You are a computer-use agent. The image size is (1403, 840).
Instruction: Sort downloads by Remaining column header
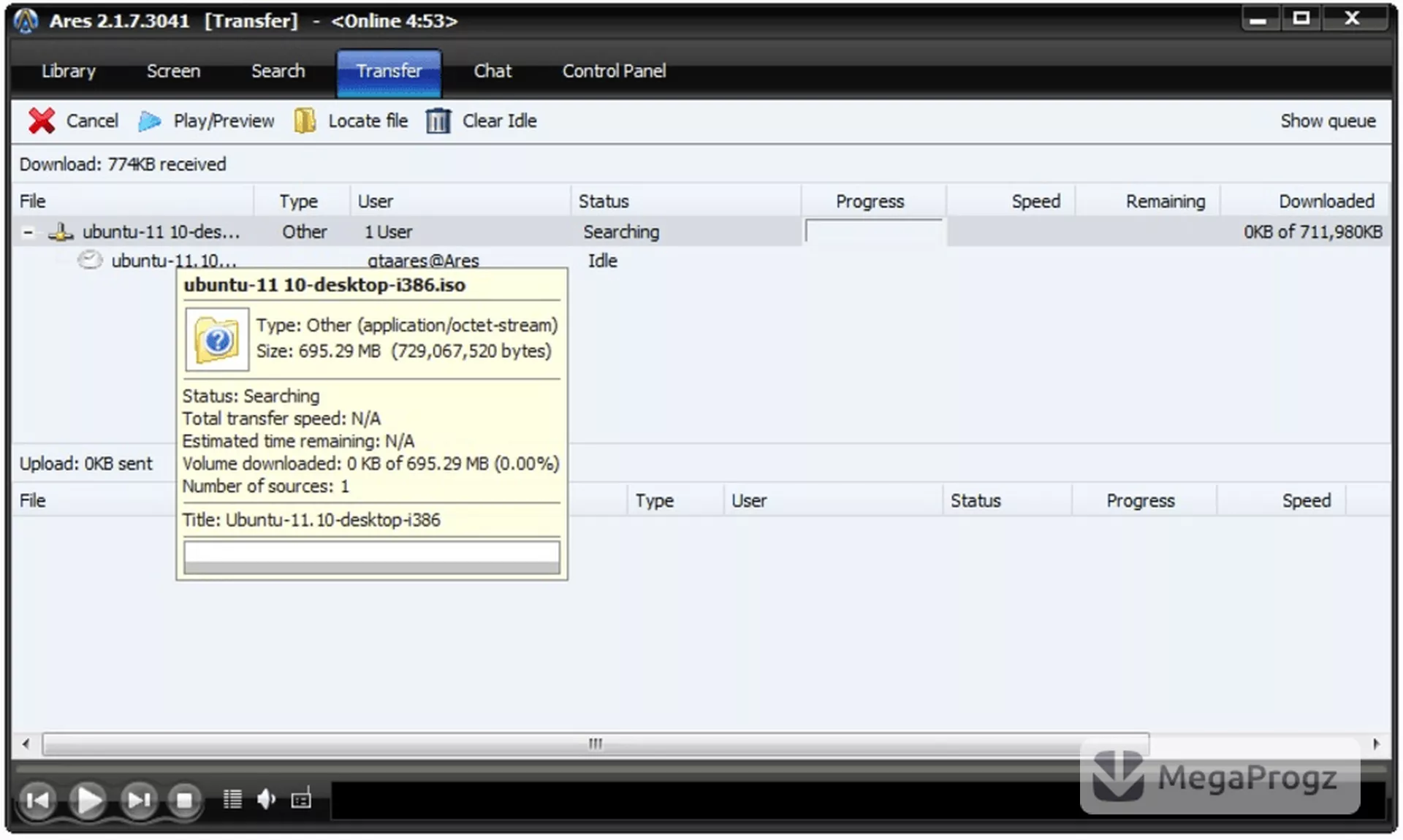click(1147, 201)
